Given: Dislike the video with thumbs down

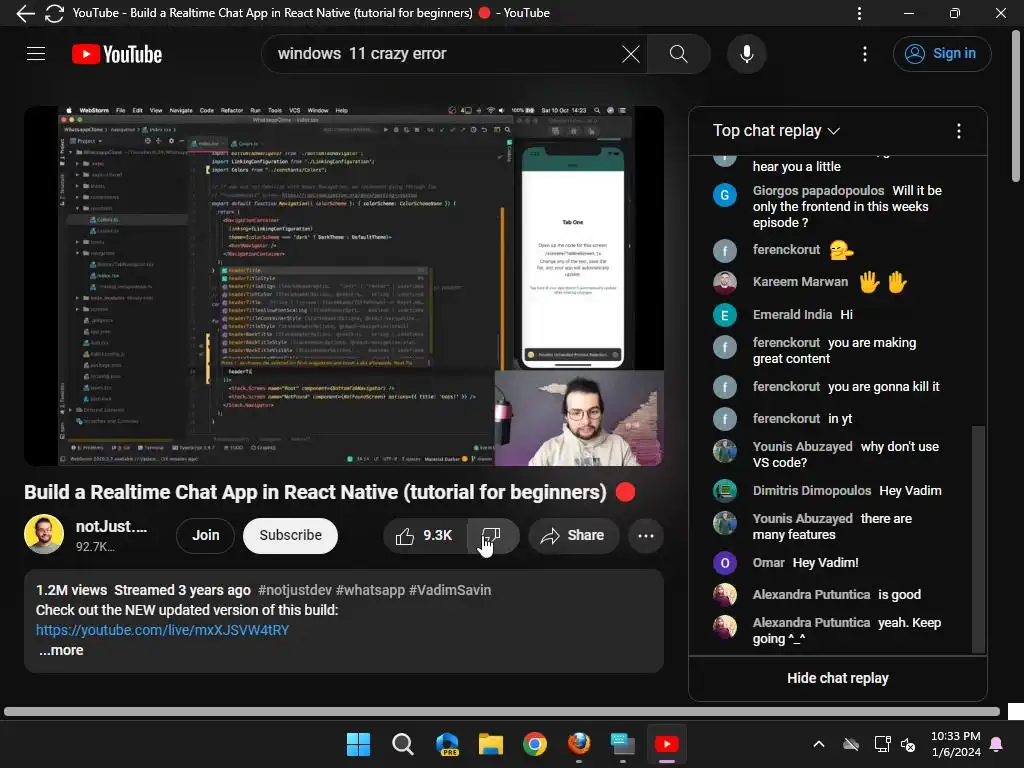Looking at the screenshot, I should tap(492, 536).
